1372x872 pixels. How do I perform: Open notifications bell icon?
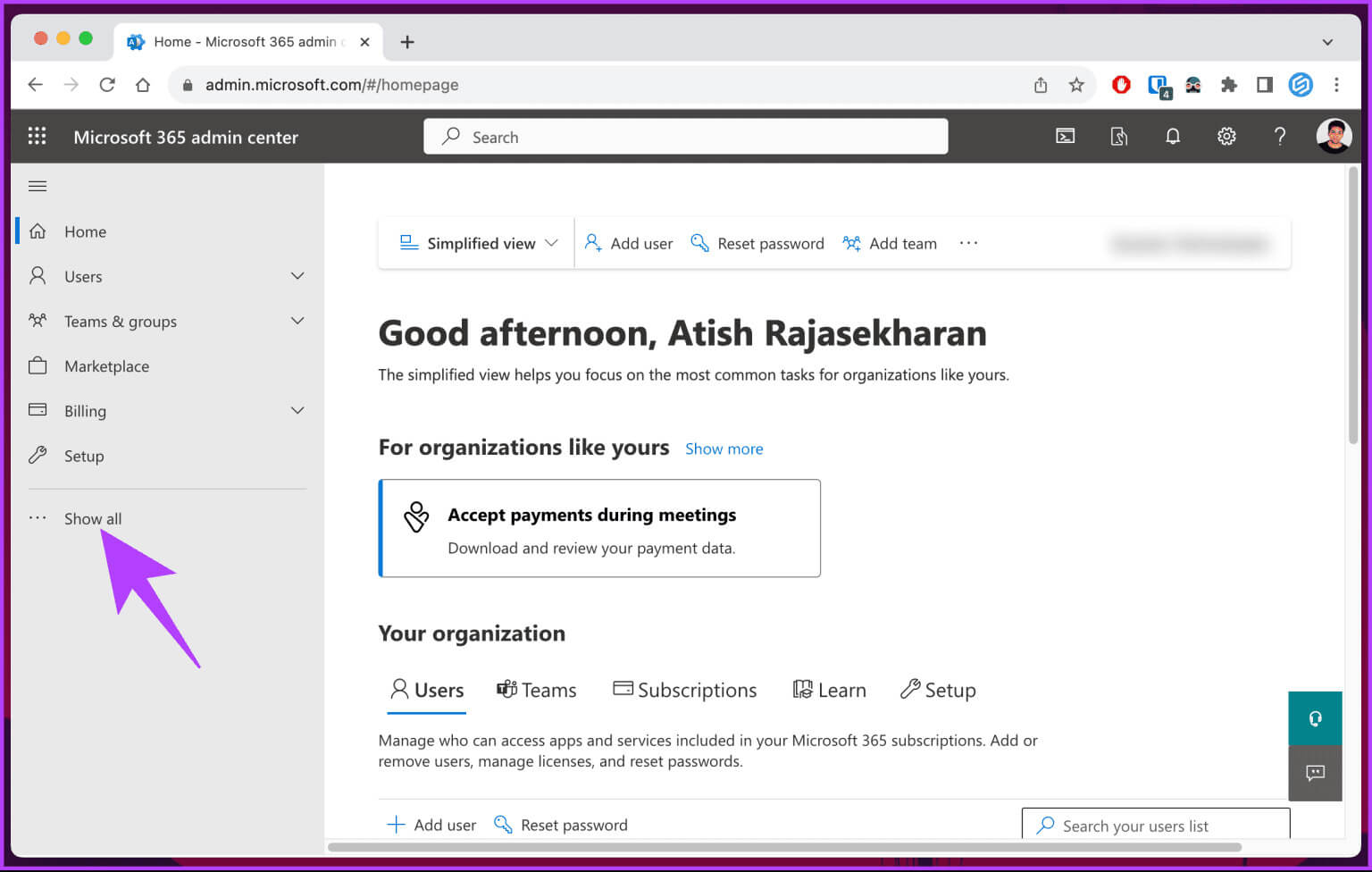[1173, 136]
